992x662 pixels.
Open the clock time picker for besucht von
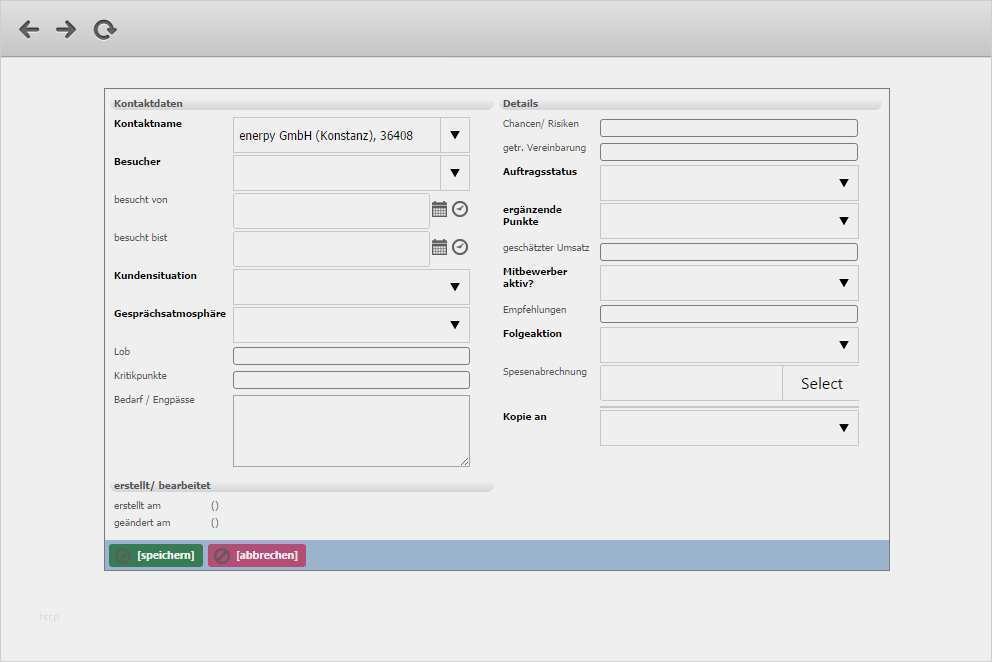pyautogui.click(x=460, y=209)
